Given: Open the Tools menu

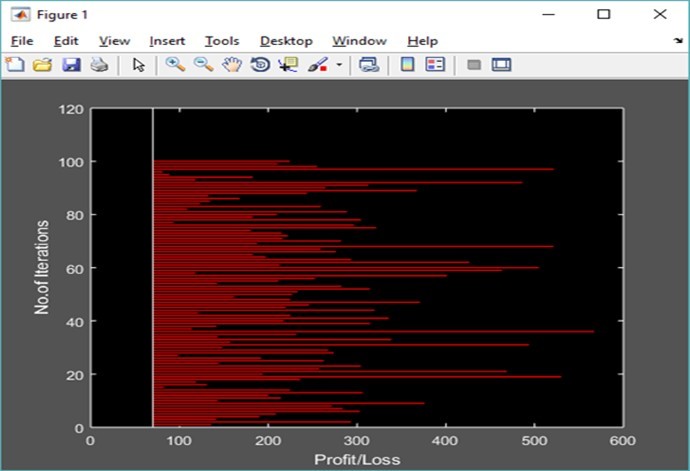Looking at the screenshot, I should click(222, 41).
